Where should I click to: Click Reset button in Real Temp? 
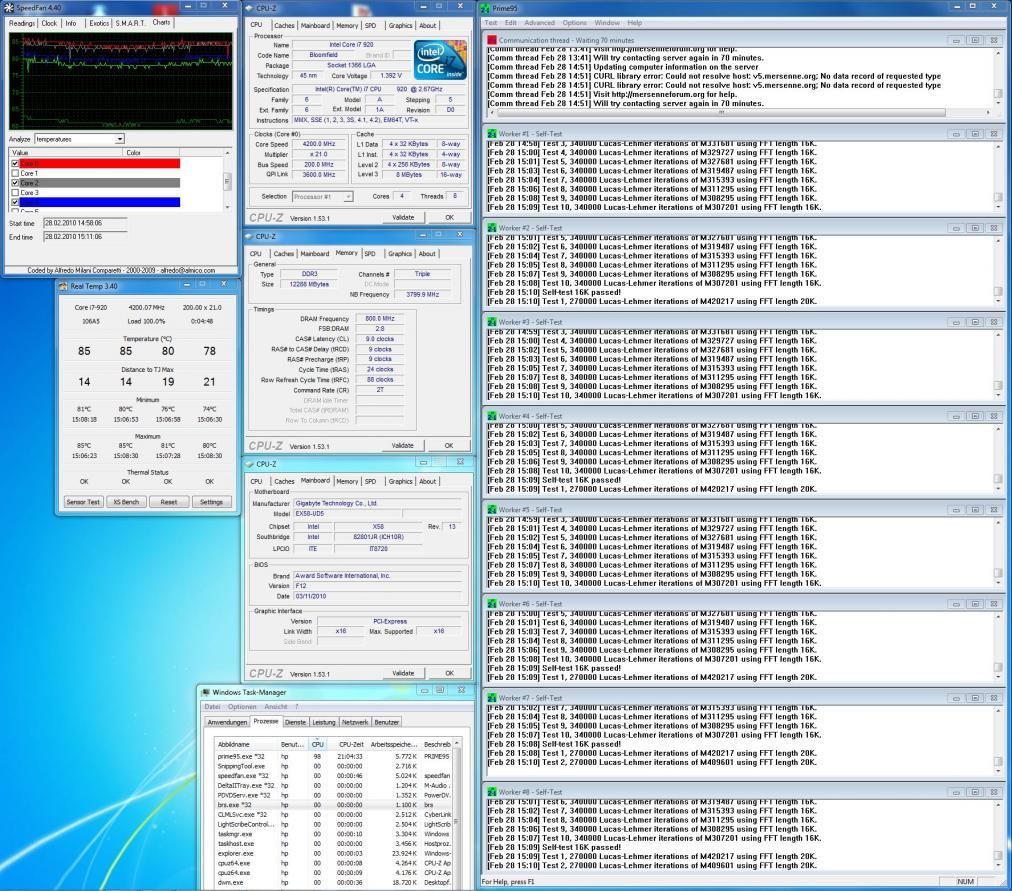point(168,502)
